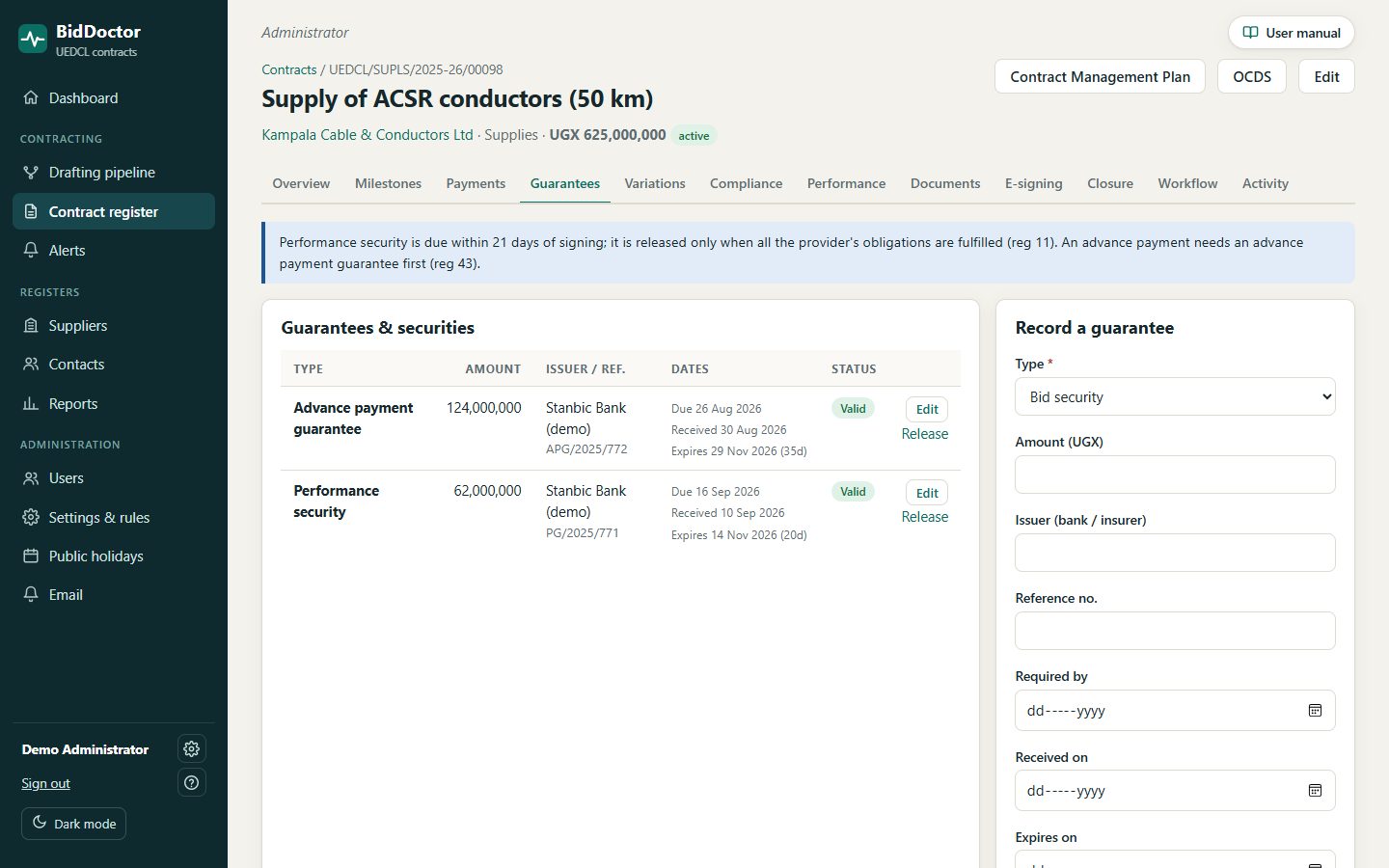Image resolution: width=1389 pixels, height=868 pixels.
Task: Click the Contract register document icon
Action: [31, 211]
